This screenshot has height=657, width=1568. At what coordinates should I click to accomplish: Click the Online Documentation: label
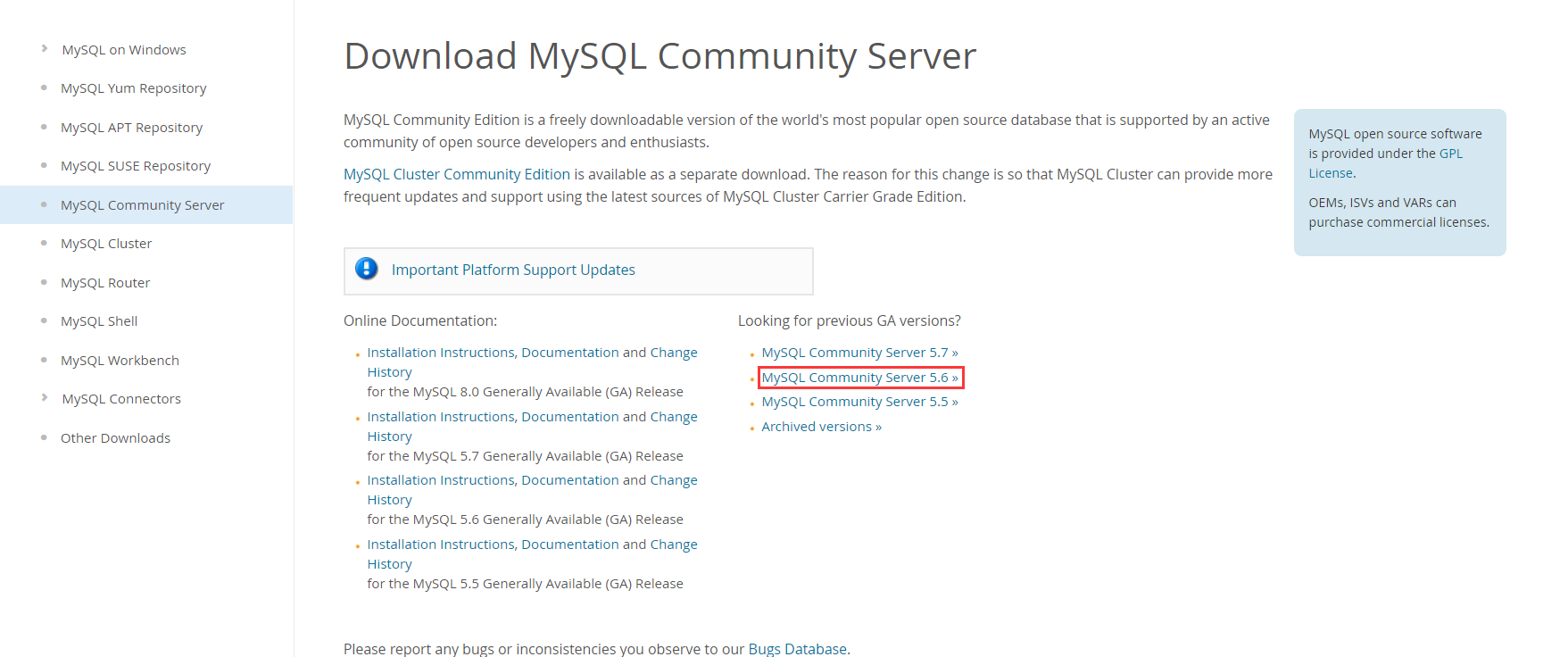tap(420, 320)
